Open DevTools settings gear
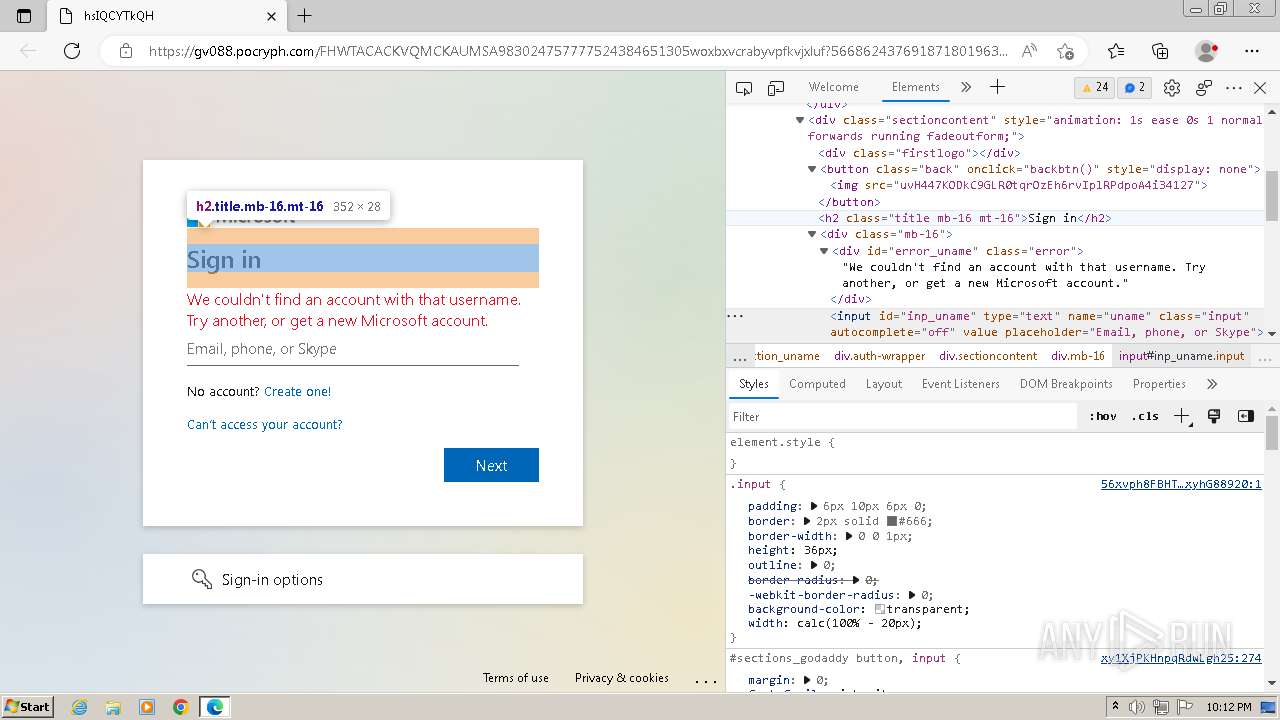This screenshot has height=720, width=1280. (x=1172, y=88)
